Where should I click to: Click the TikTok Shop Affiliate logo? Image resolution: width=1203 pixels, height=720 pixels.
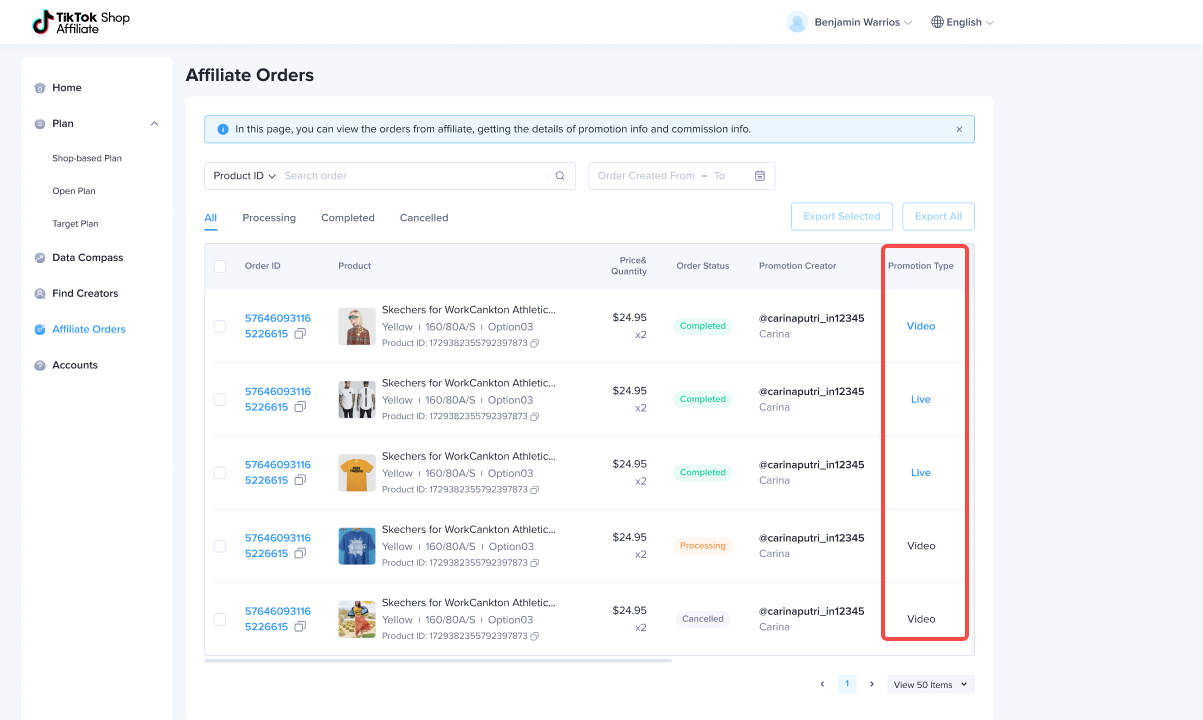pyautogui.click(x=81, y=22)
